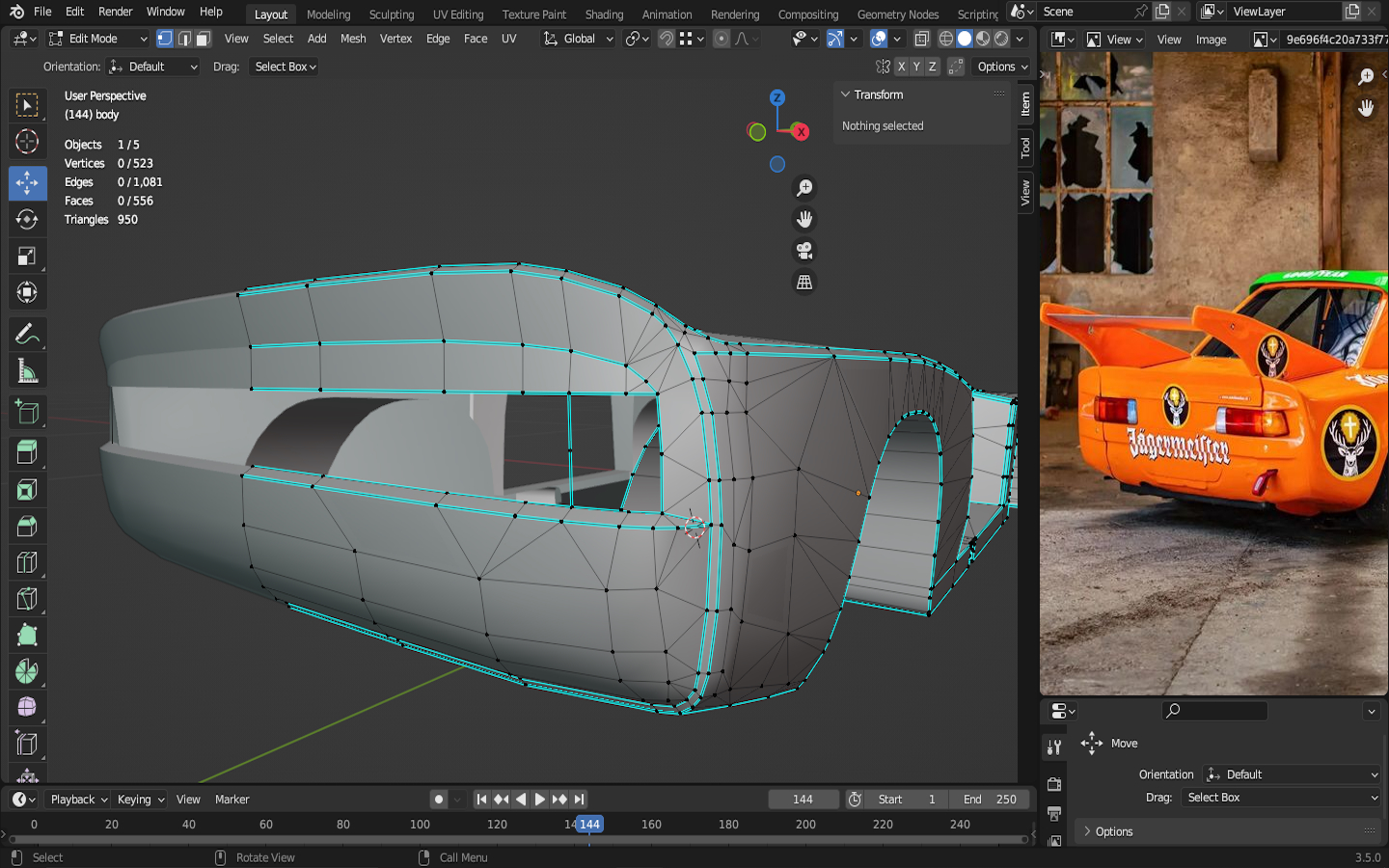Select the Measure tool

tap(27, 371)
